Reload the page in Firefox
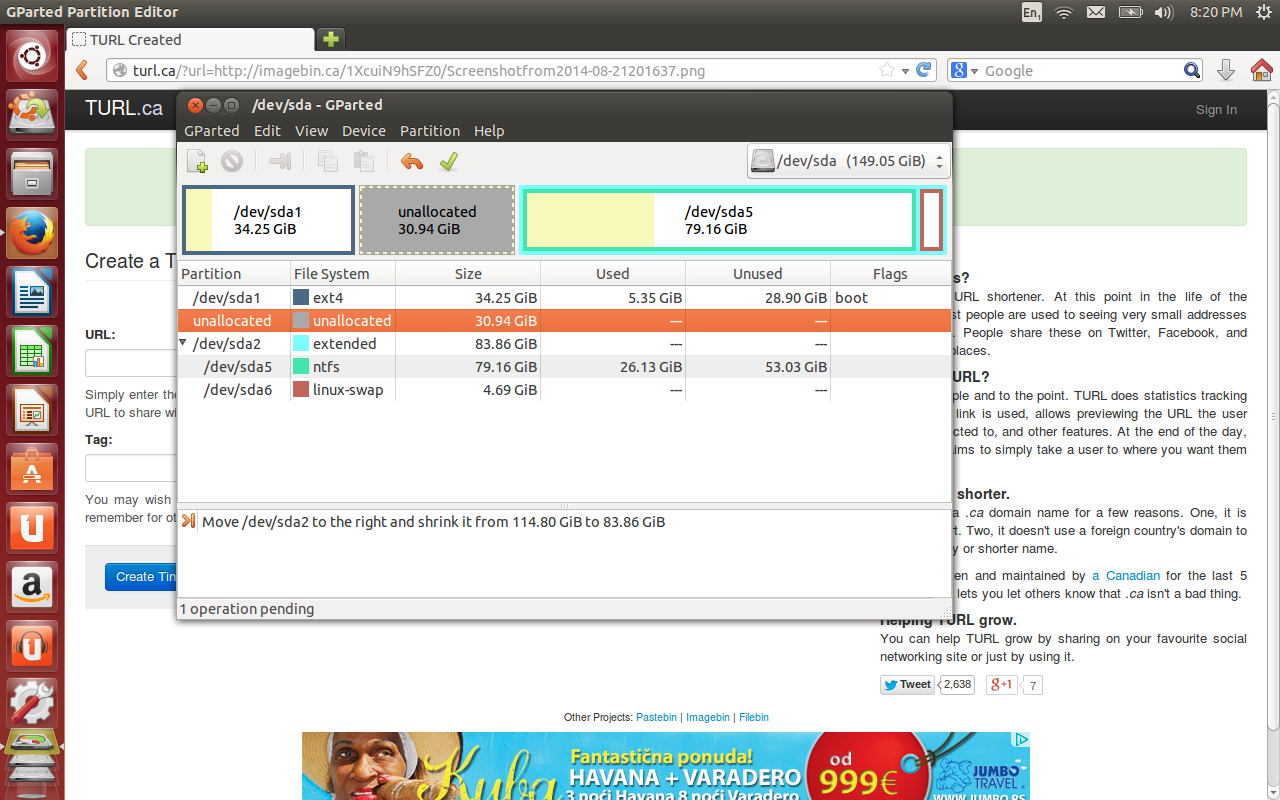The width and height of the screenshot is (1280, 800). pos(925,71)
